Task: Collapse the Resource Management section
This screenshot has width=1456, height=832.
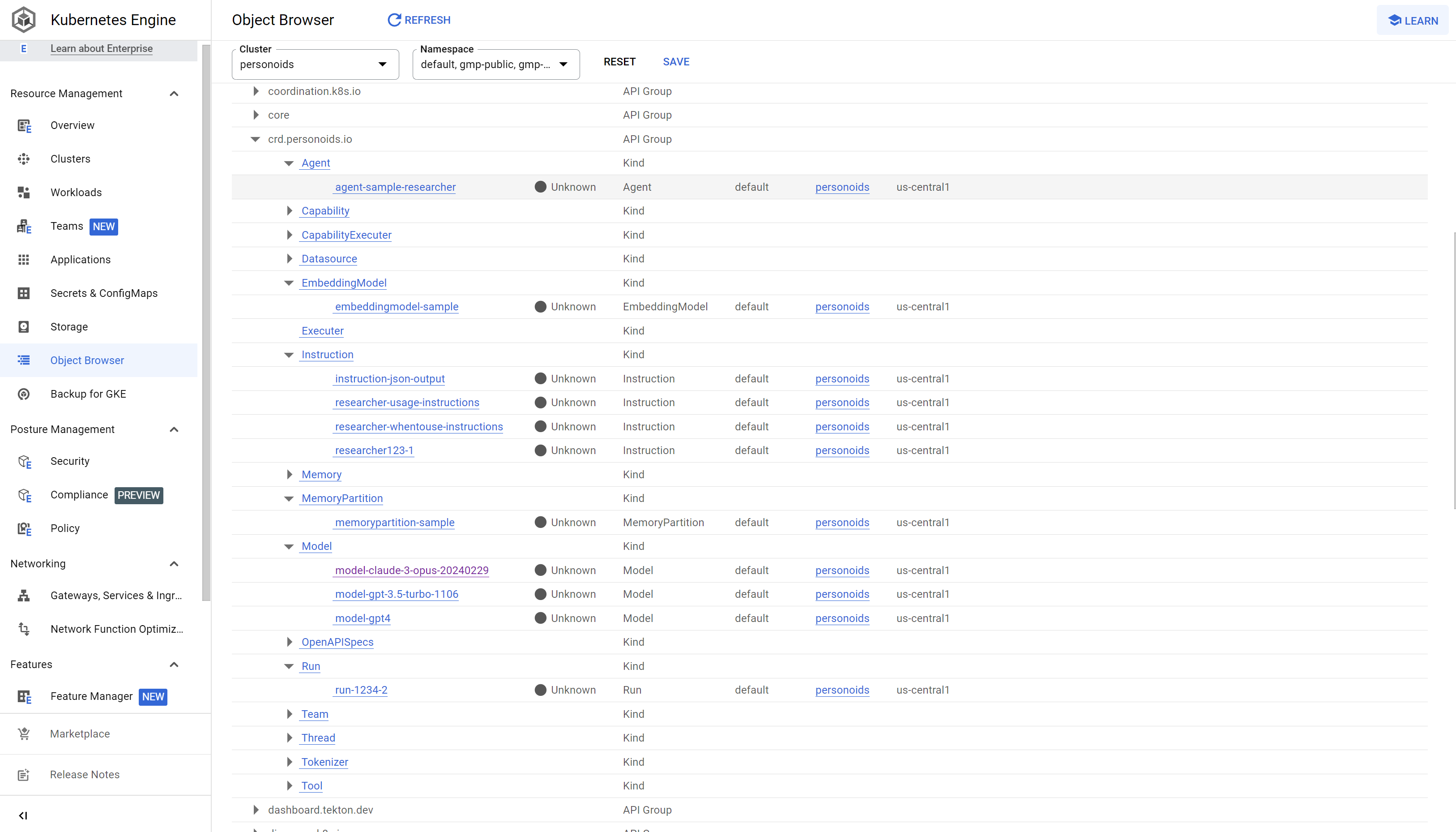Action: pyautogui.click(x=174, y=94)
